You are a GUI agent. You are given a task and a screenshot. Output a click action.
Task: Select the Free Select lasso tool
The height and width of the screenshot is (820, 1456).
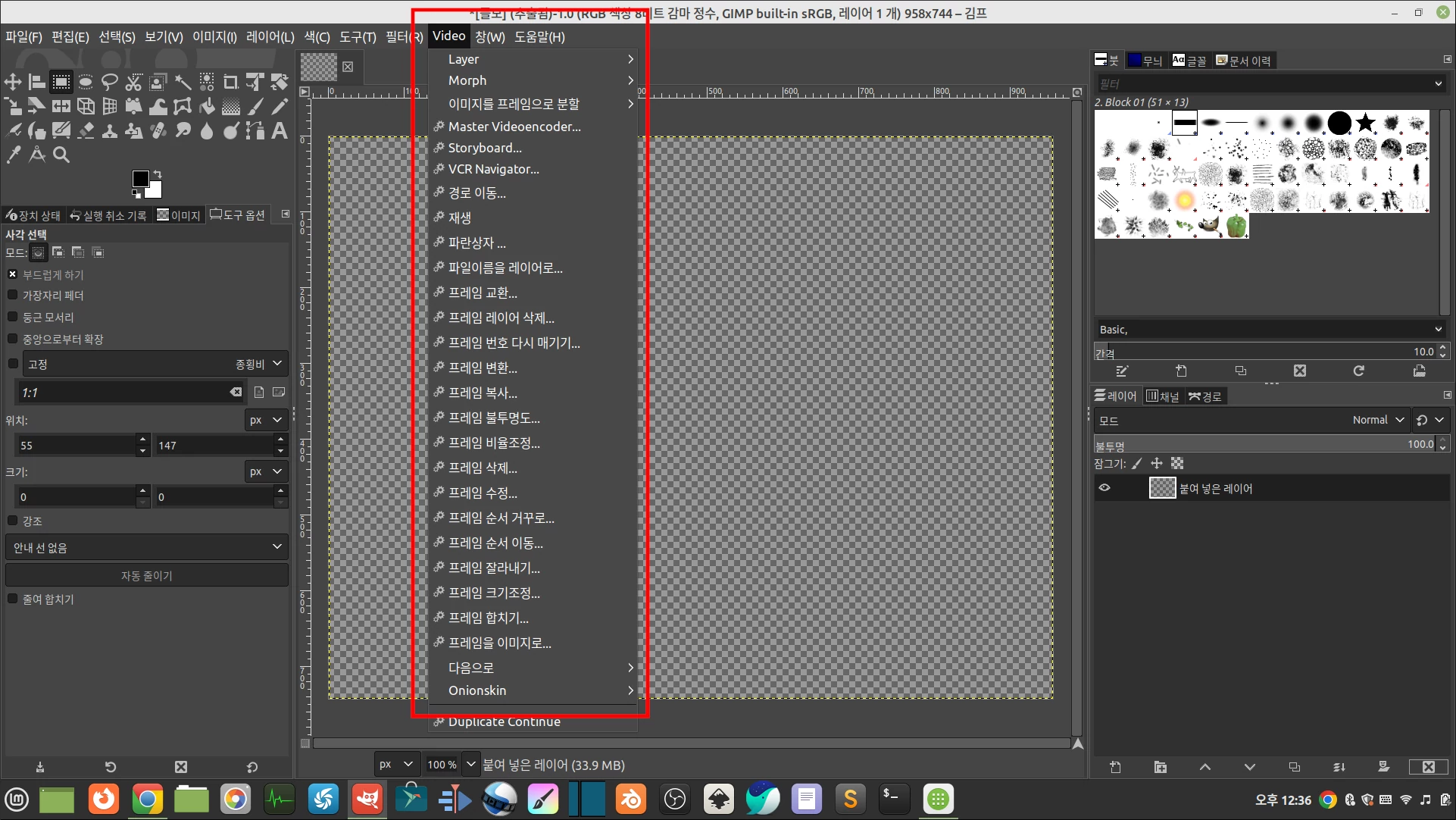110,82
